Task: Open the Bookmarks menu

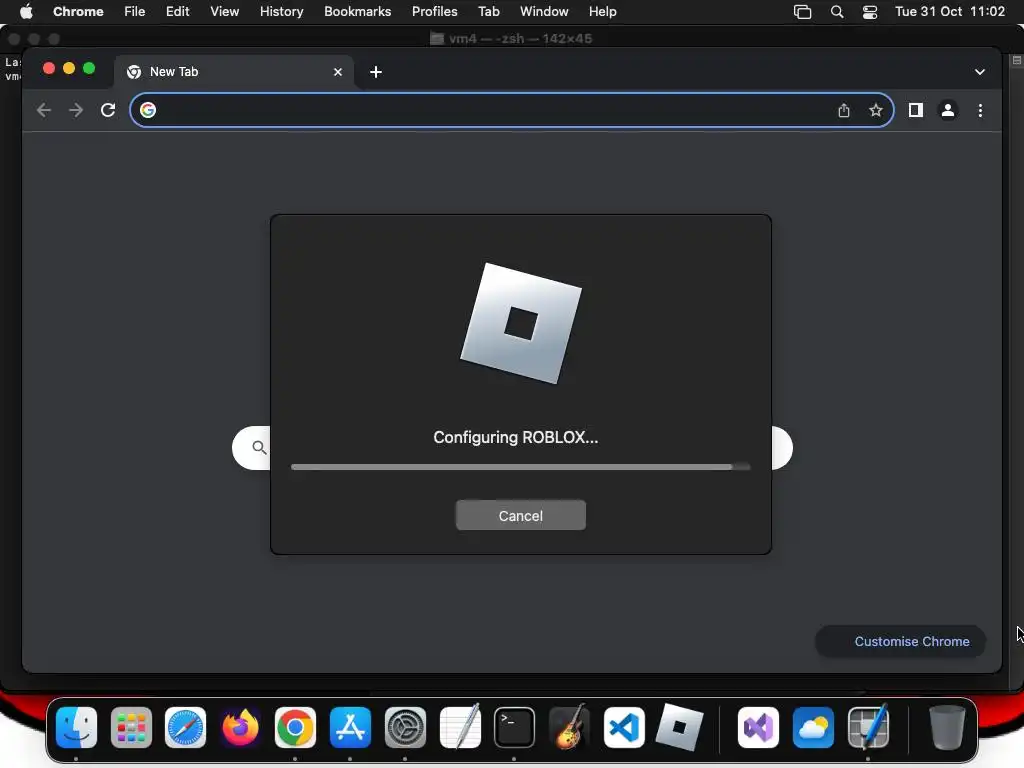Action: click(357, 11)
